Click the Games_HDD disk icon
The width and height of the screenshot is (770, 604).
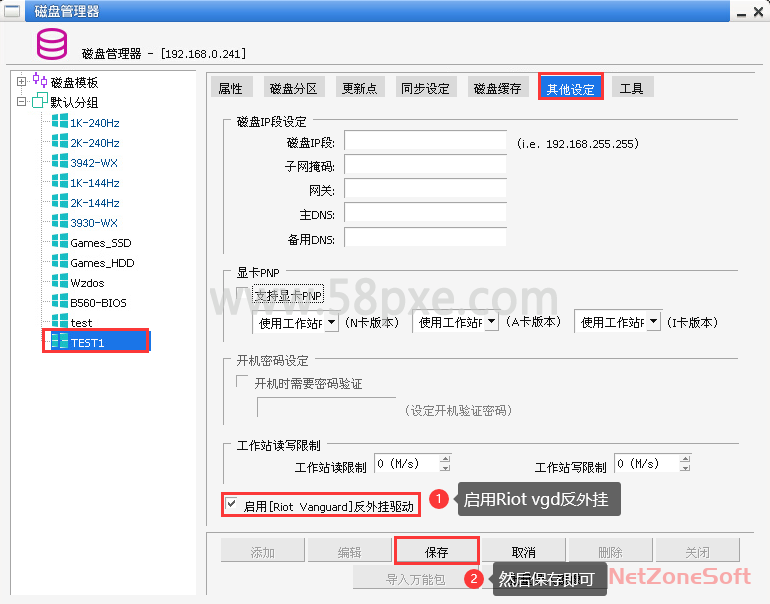60,262
